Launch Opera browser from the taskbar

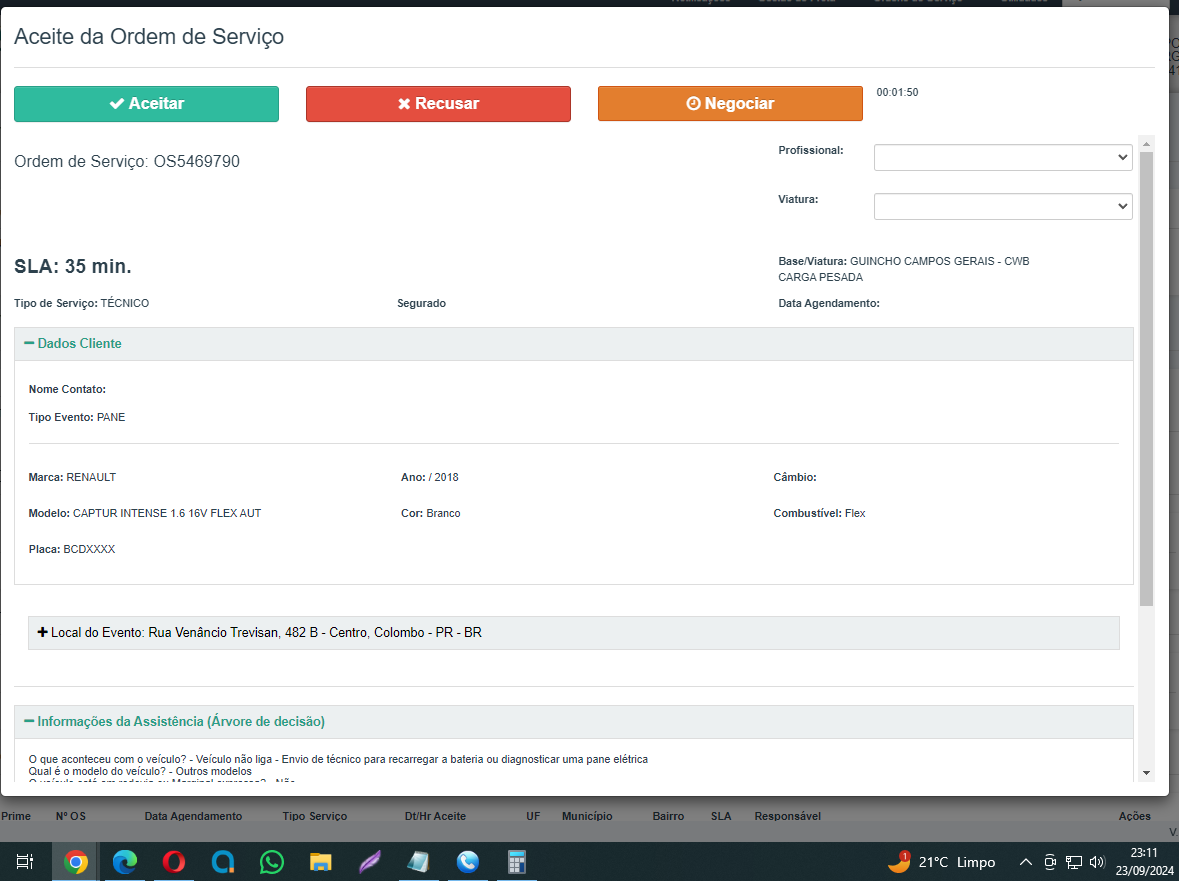tap(174, 862)
